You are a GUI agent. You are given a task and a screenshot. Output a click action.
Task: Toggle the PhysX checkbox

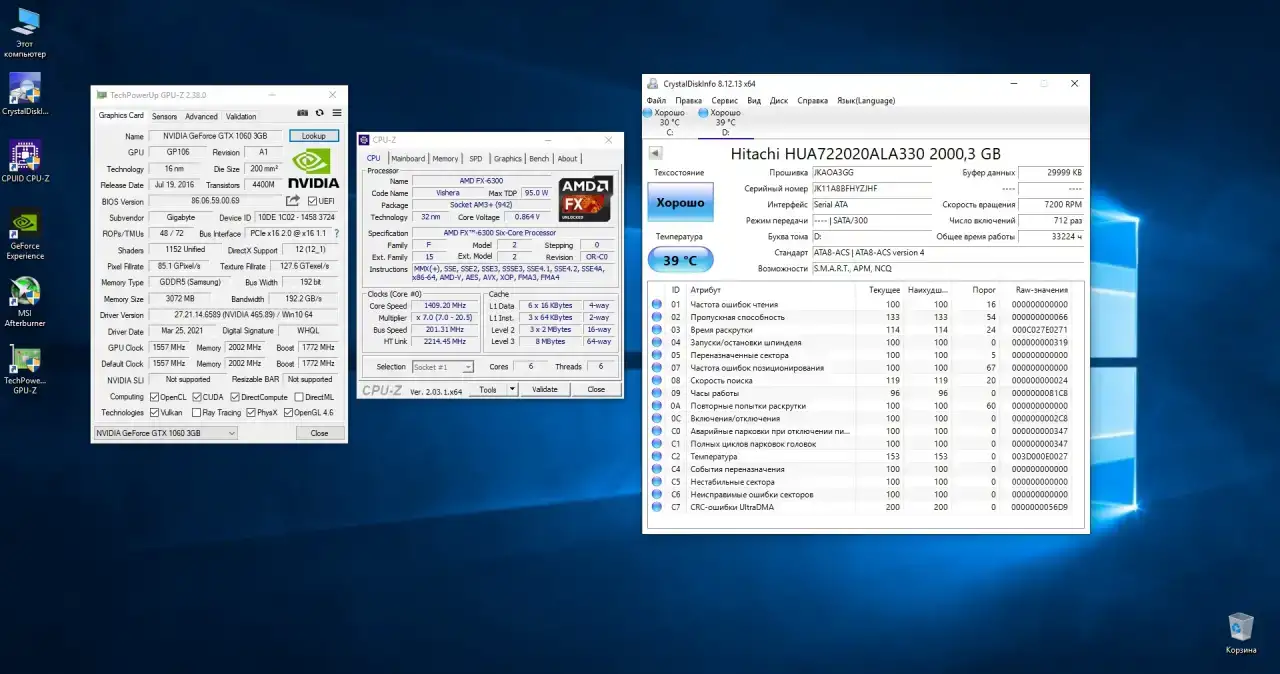click(x=250, y=412)
